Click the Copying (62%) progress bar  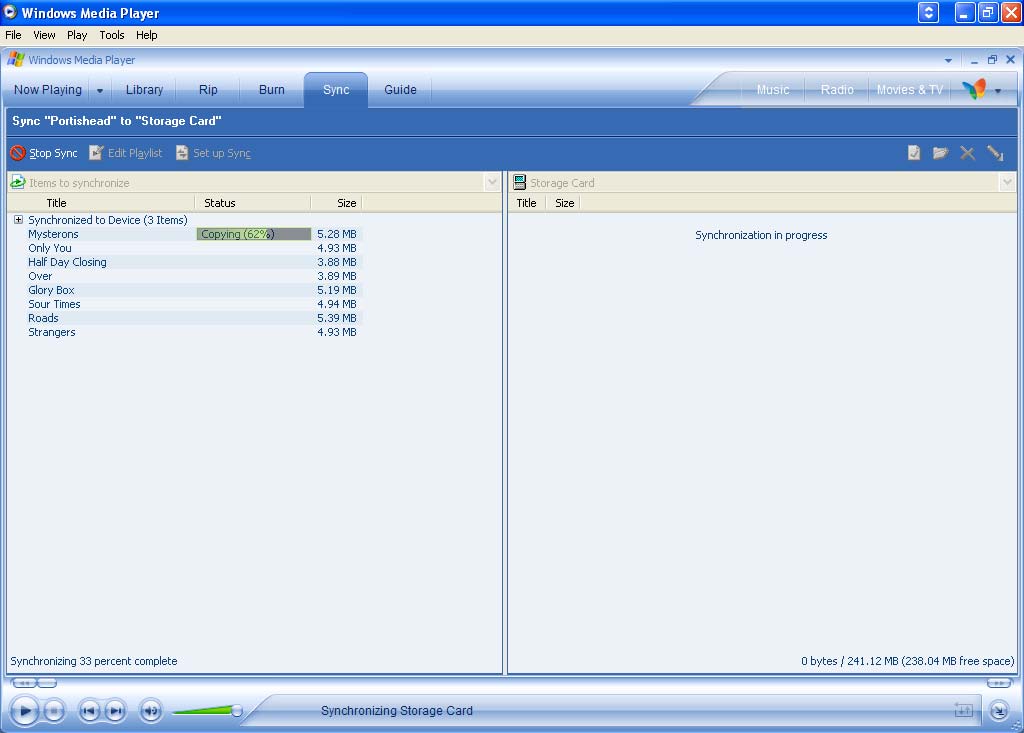pyautogui.click(x=253, y=234)
